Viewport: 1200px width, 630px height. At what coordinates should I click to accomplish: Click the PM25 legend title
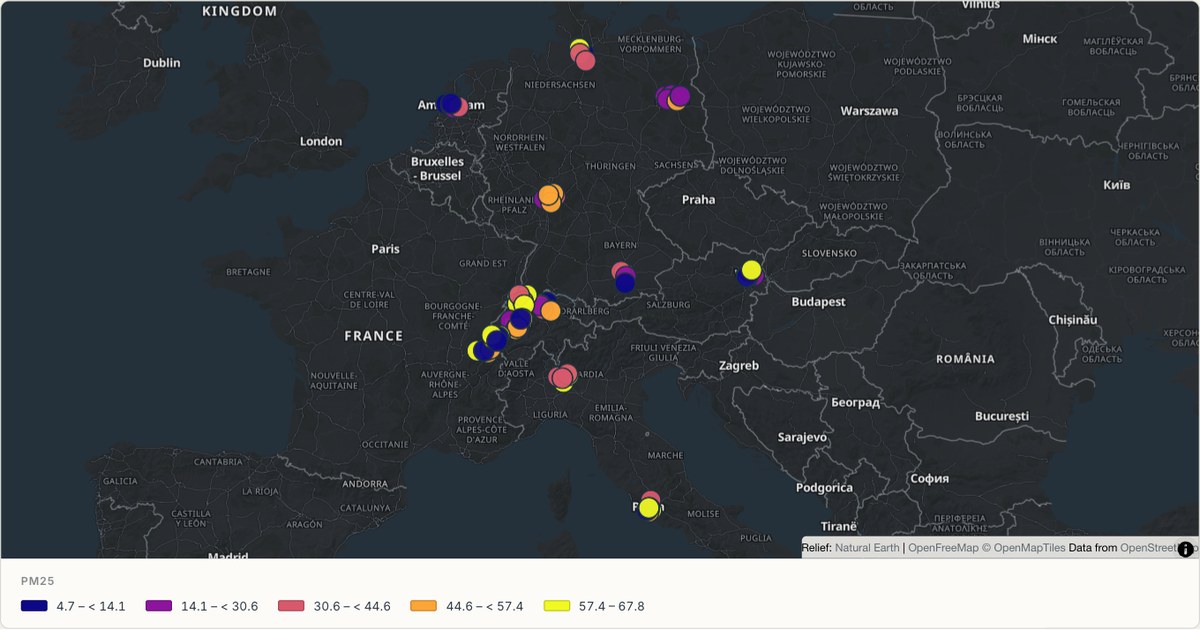point(38,580)
